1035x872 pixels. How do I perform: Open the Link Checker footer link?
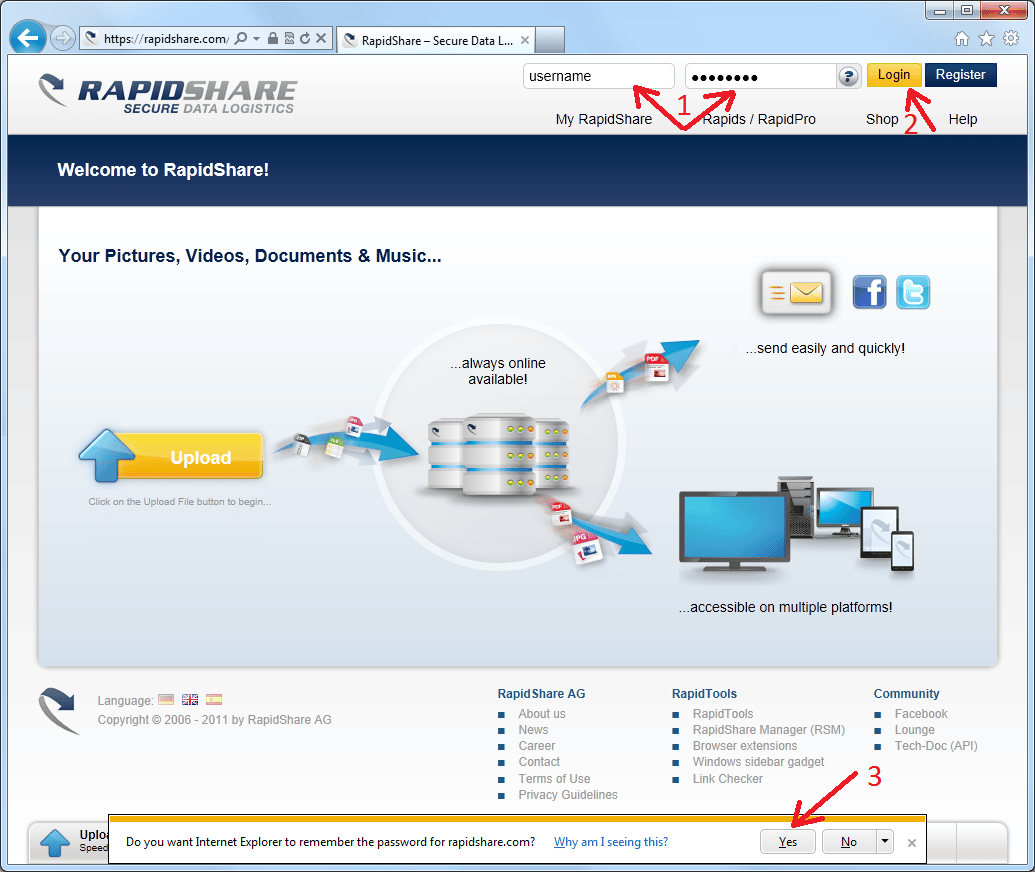(727, 779)
